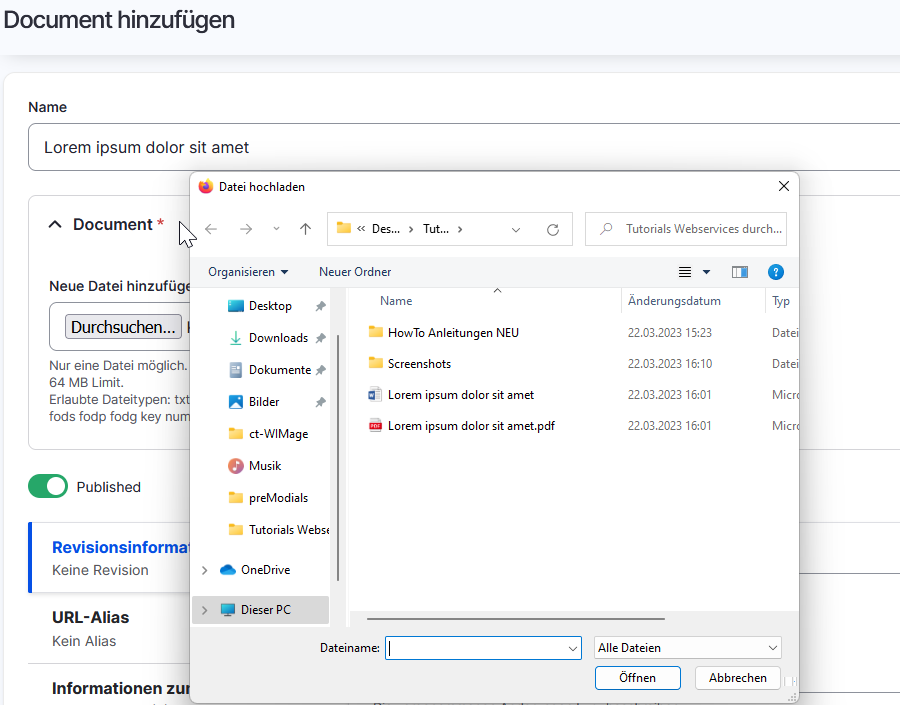Open the help question mark icon
The height and width of the screenshot is (705, 900).
point(775,272)
